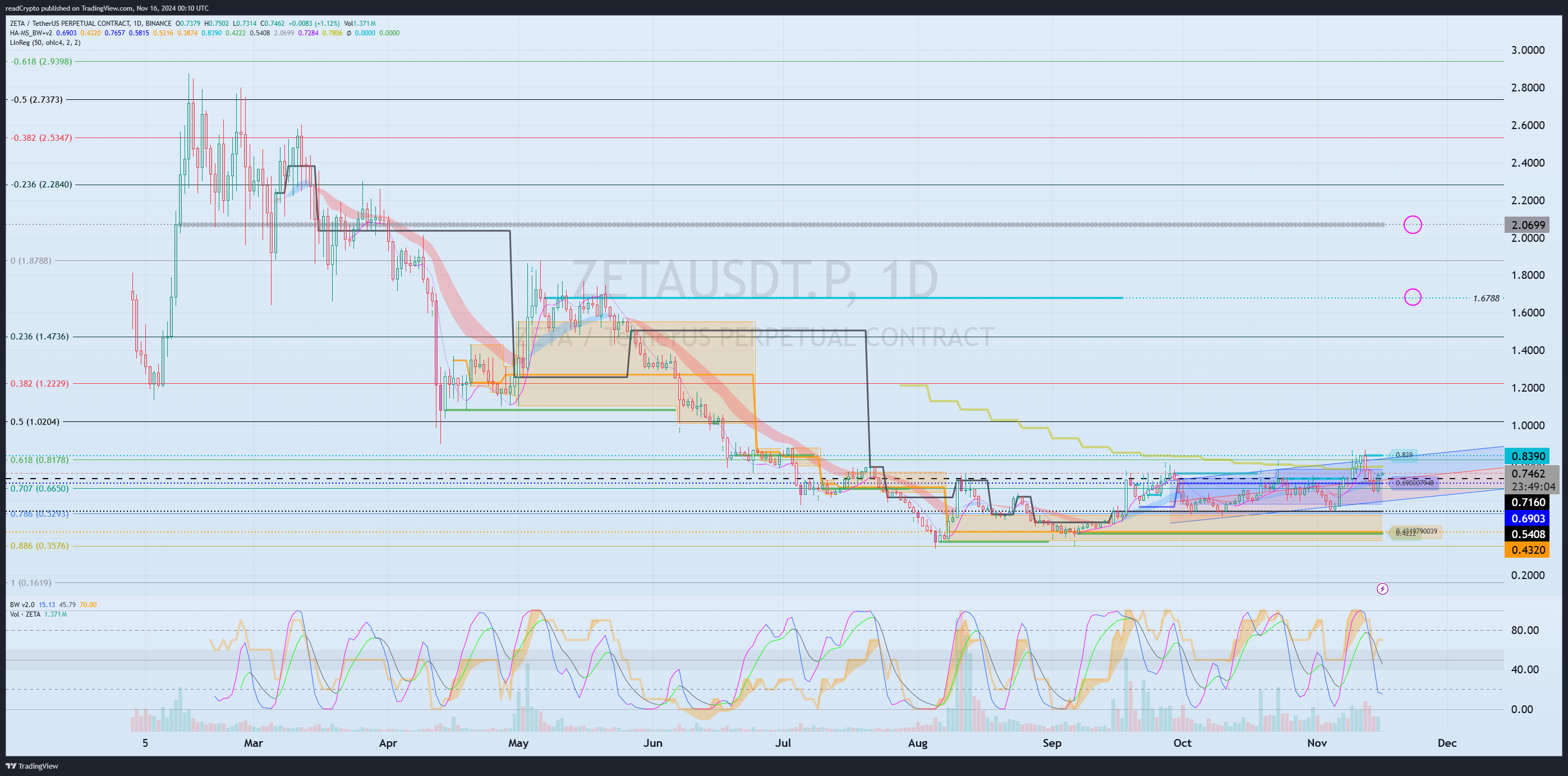Select the HA-MS_BW+v2 indicator legend
The image size is (1568, 776).
[30, 33]
